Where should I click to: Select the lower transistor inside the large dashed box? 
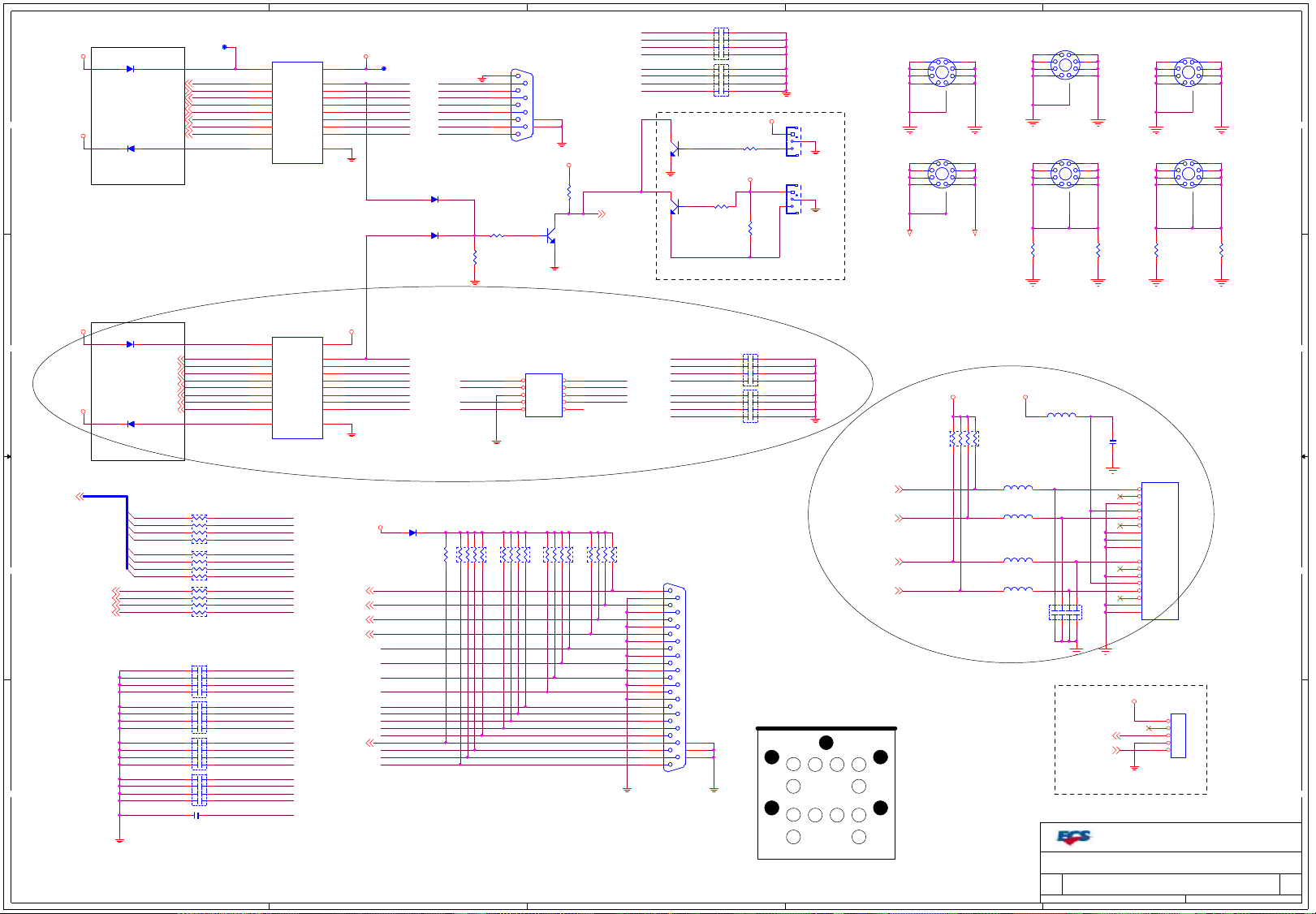(674, 207)
